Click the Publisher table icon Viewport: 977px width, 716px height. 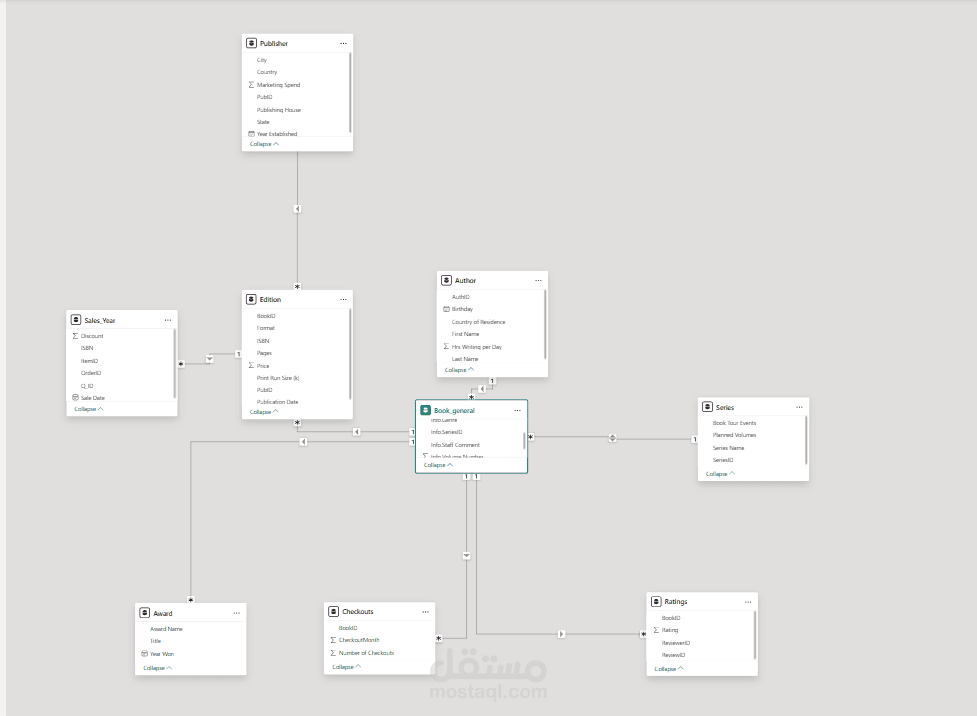click(x=251, y=43)
